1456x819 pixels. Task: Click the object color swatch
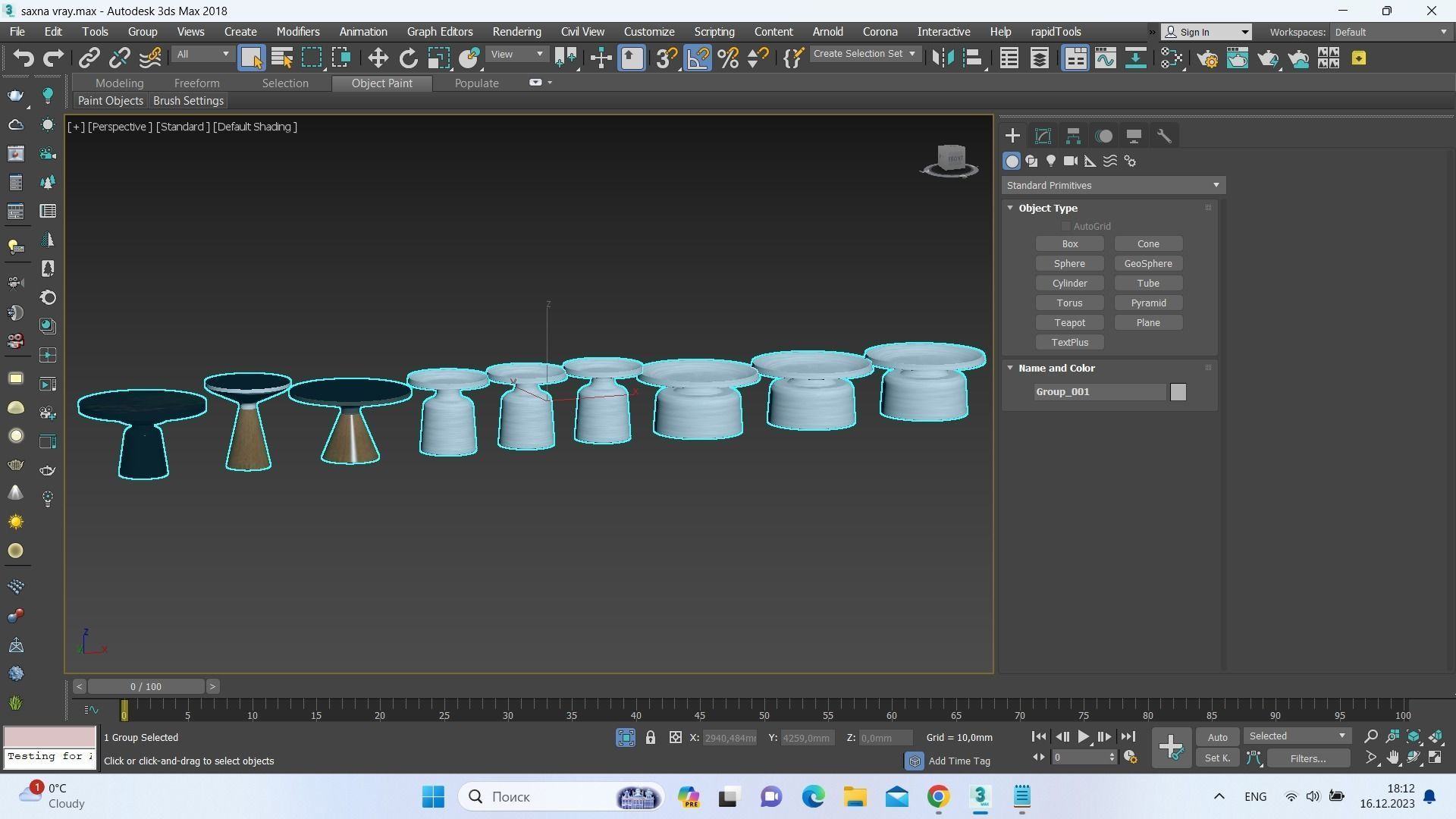click(1178, 392)
